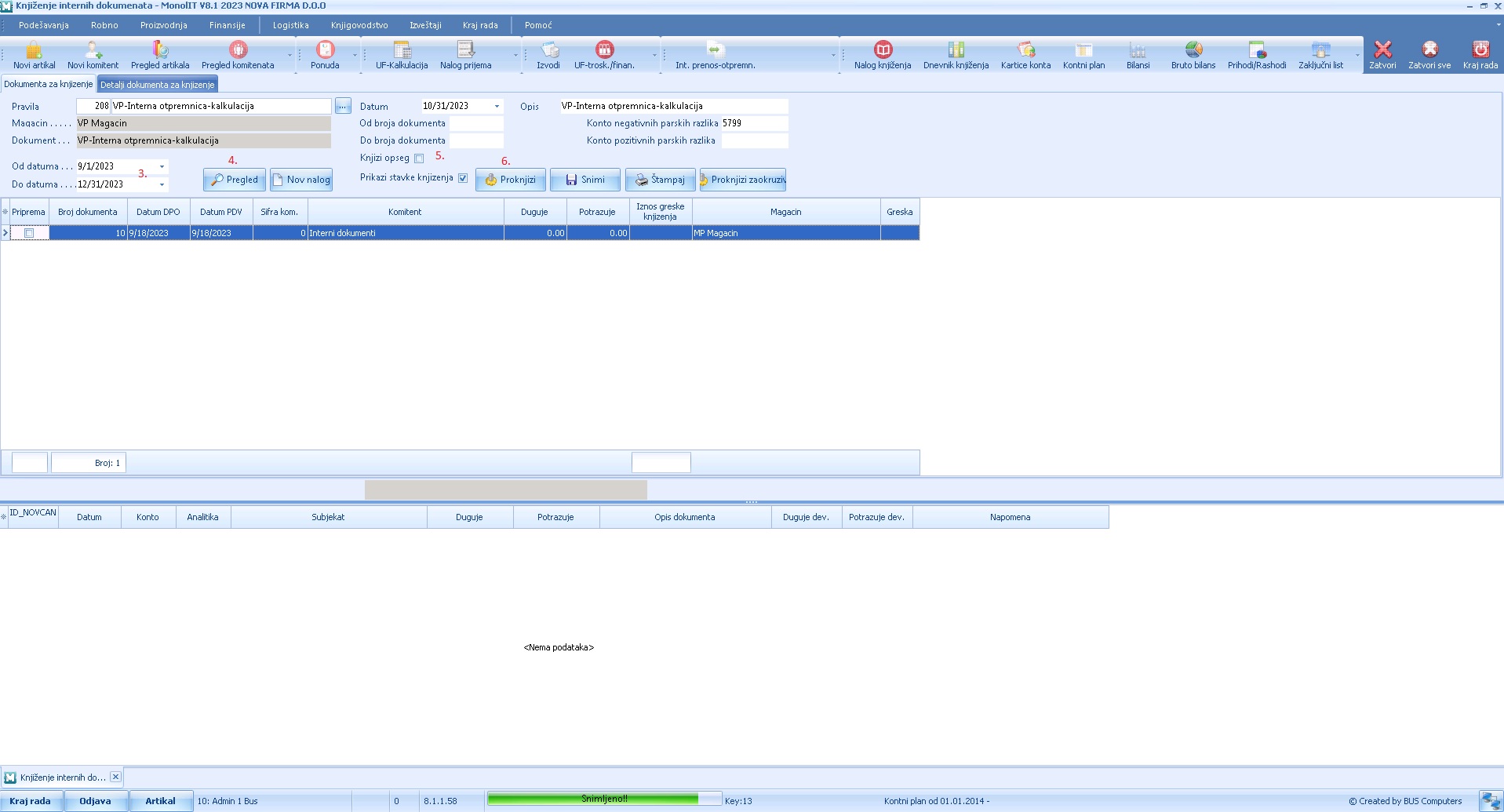
Task: Click Konto pozitivnih parskih razlika field
Action: point(755,140)
